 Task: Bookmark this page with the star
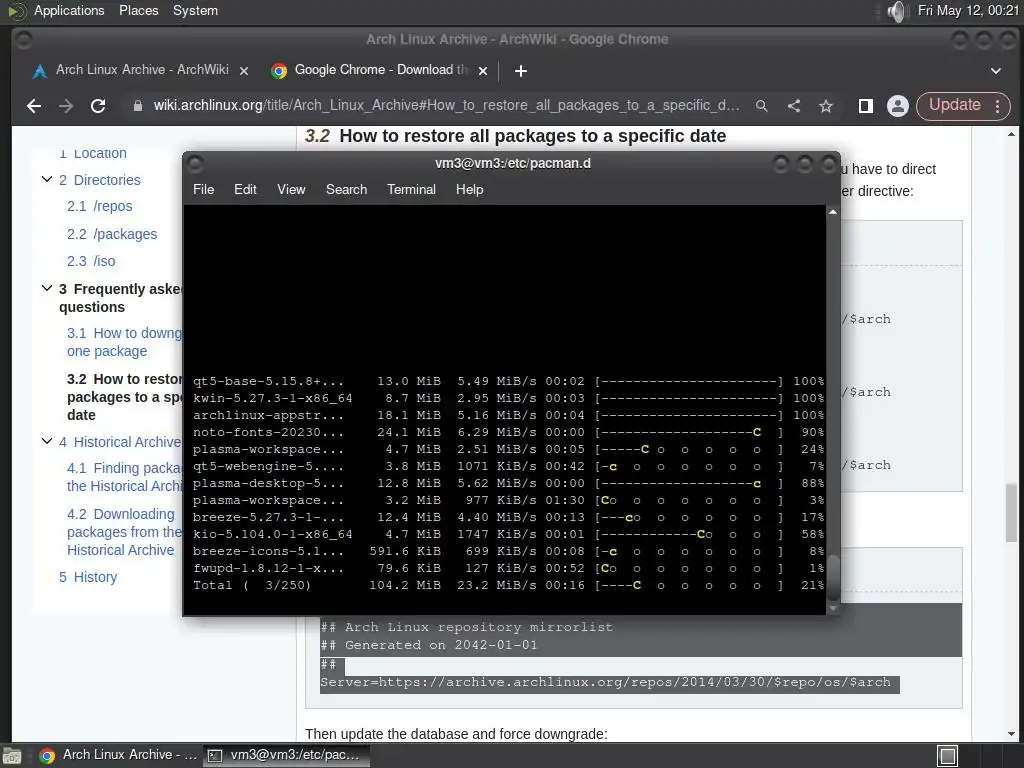pyautogui.click(x=826, y=106)
